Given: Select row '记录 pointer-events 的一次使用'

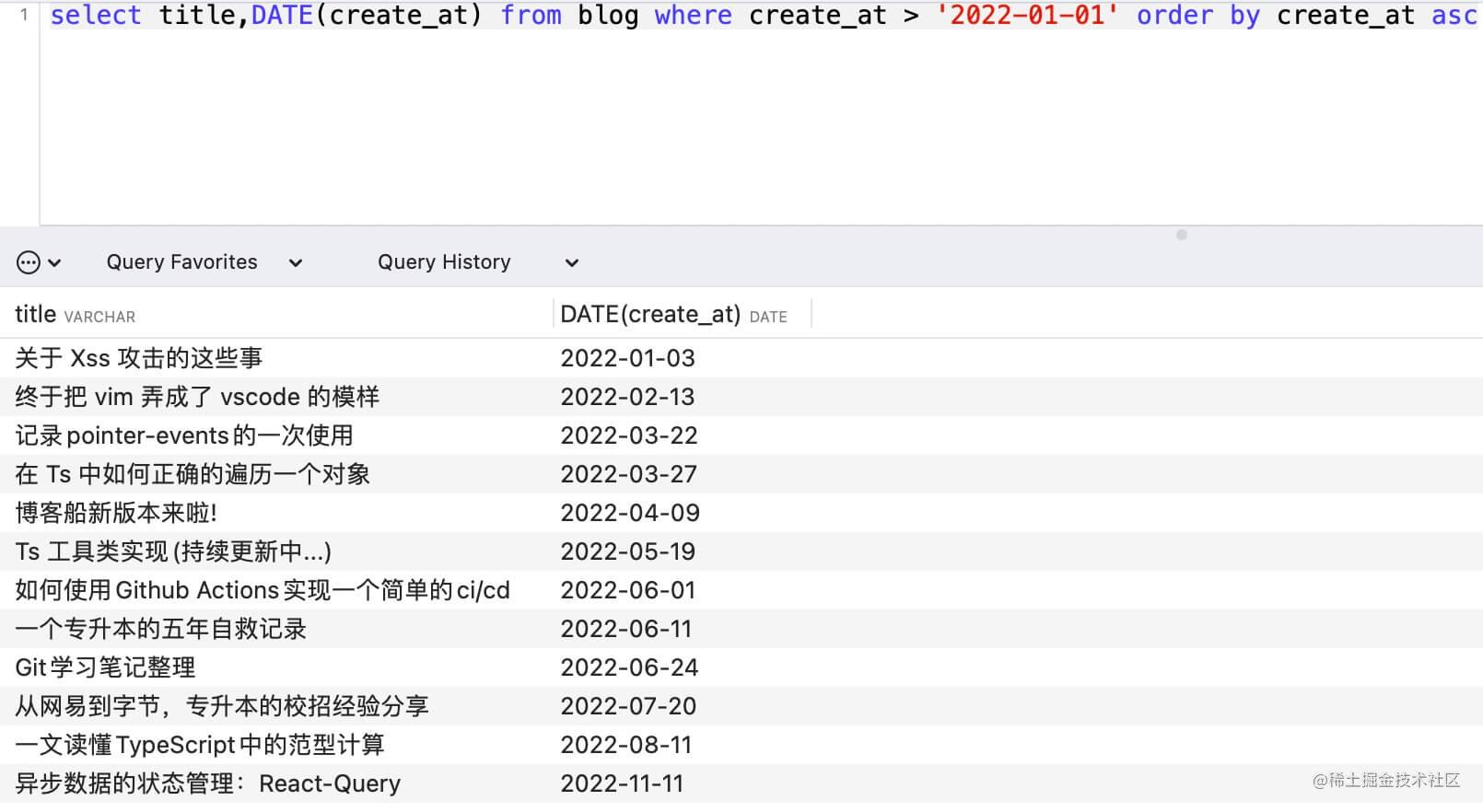Looking at the screenshot, I should pyautogui.click(x=741, y=435).
